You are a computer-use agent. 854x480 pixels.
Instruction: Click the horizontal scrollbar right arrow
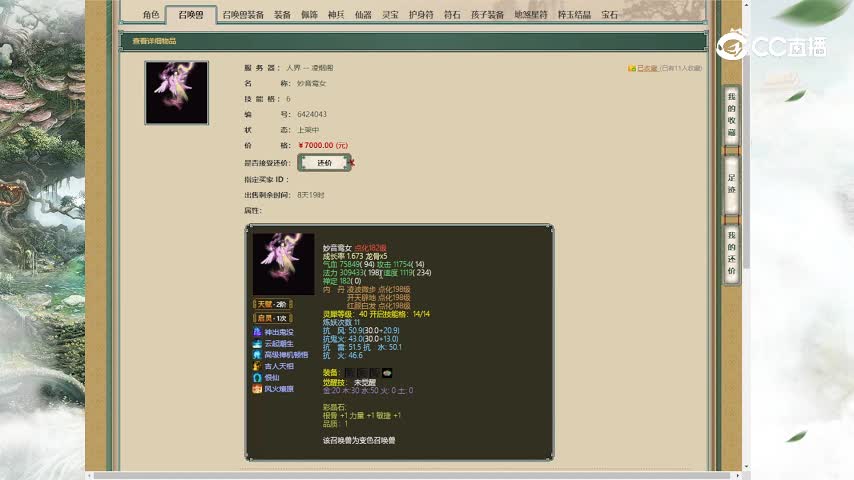738,476
